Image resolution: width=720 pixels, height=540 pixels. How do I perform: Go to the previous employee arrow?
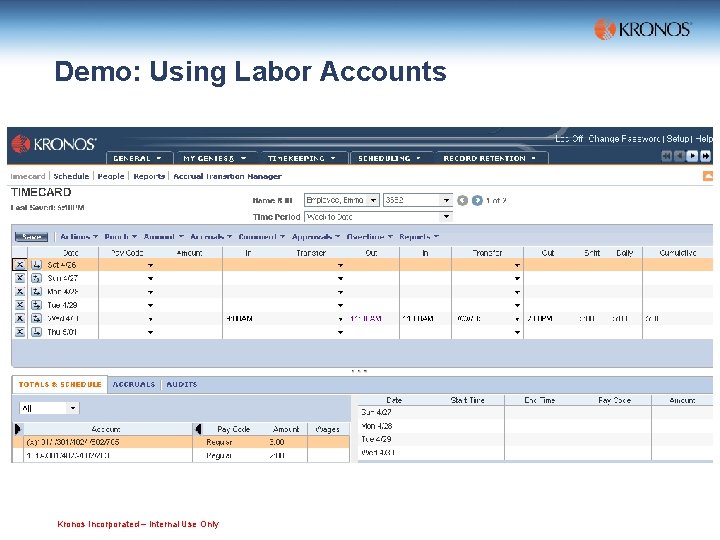point(462,201)
